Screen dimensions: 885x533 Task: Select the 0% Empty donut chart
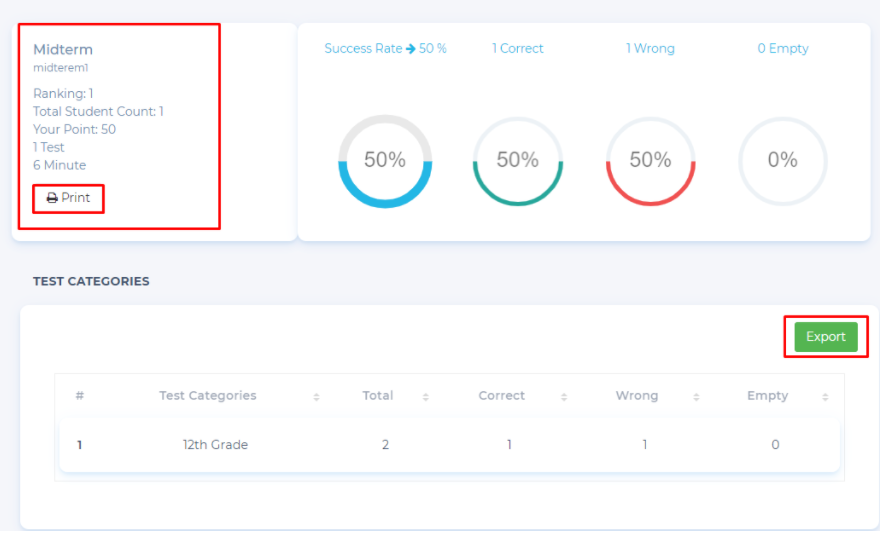782,161
